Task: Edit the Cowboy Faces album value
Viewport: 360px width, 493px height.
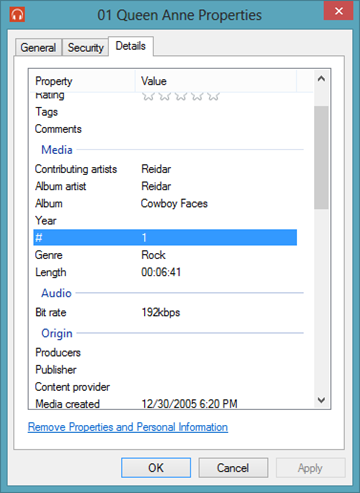Action: 174,203
